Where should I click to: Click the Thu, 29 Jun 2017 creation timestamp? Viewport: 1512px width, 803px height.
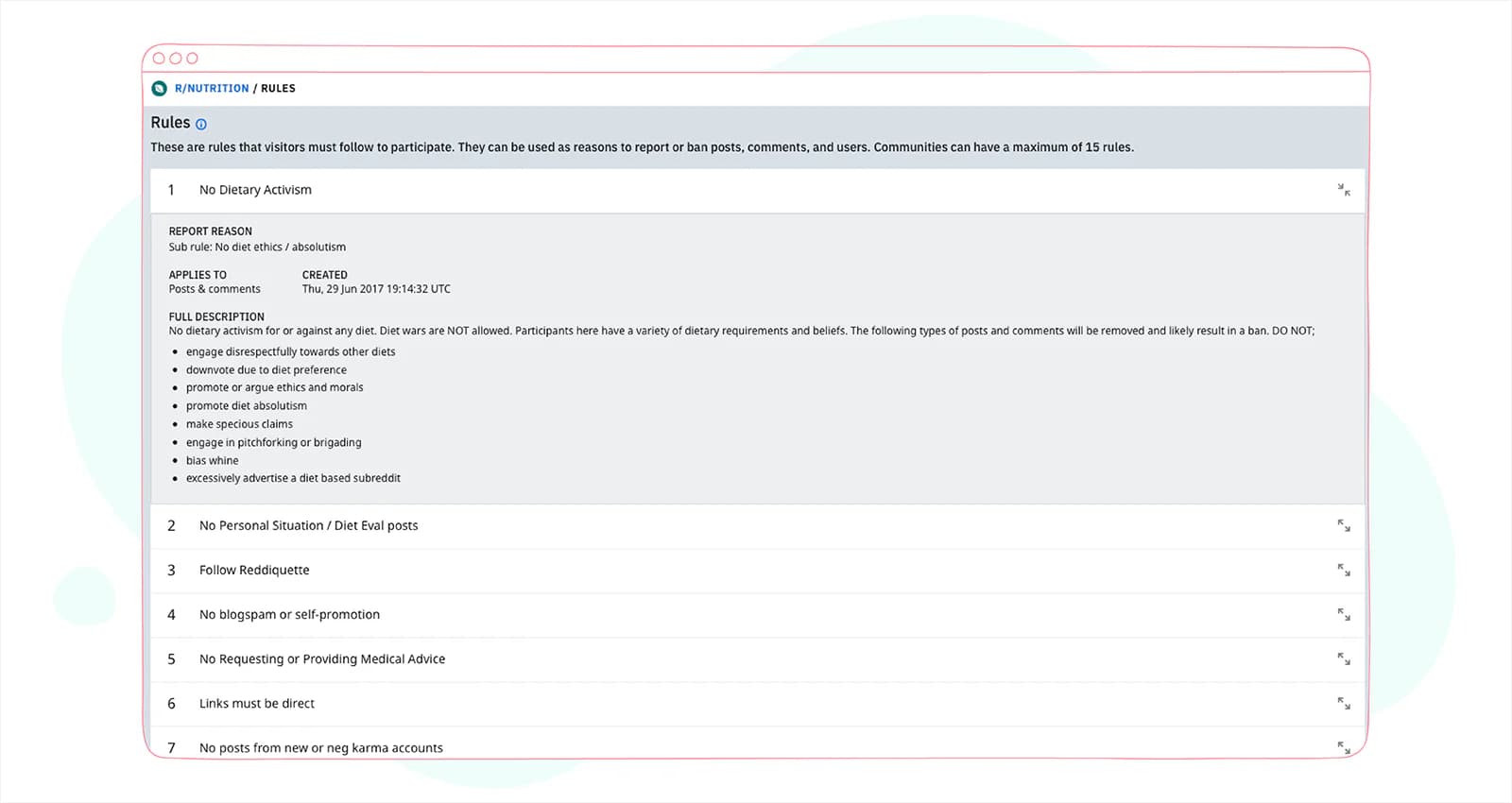[x=376, y=289]
